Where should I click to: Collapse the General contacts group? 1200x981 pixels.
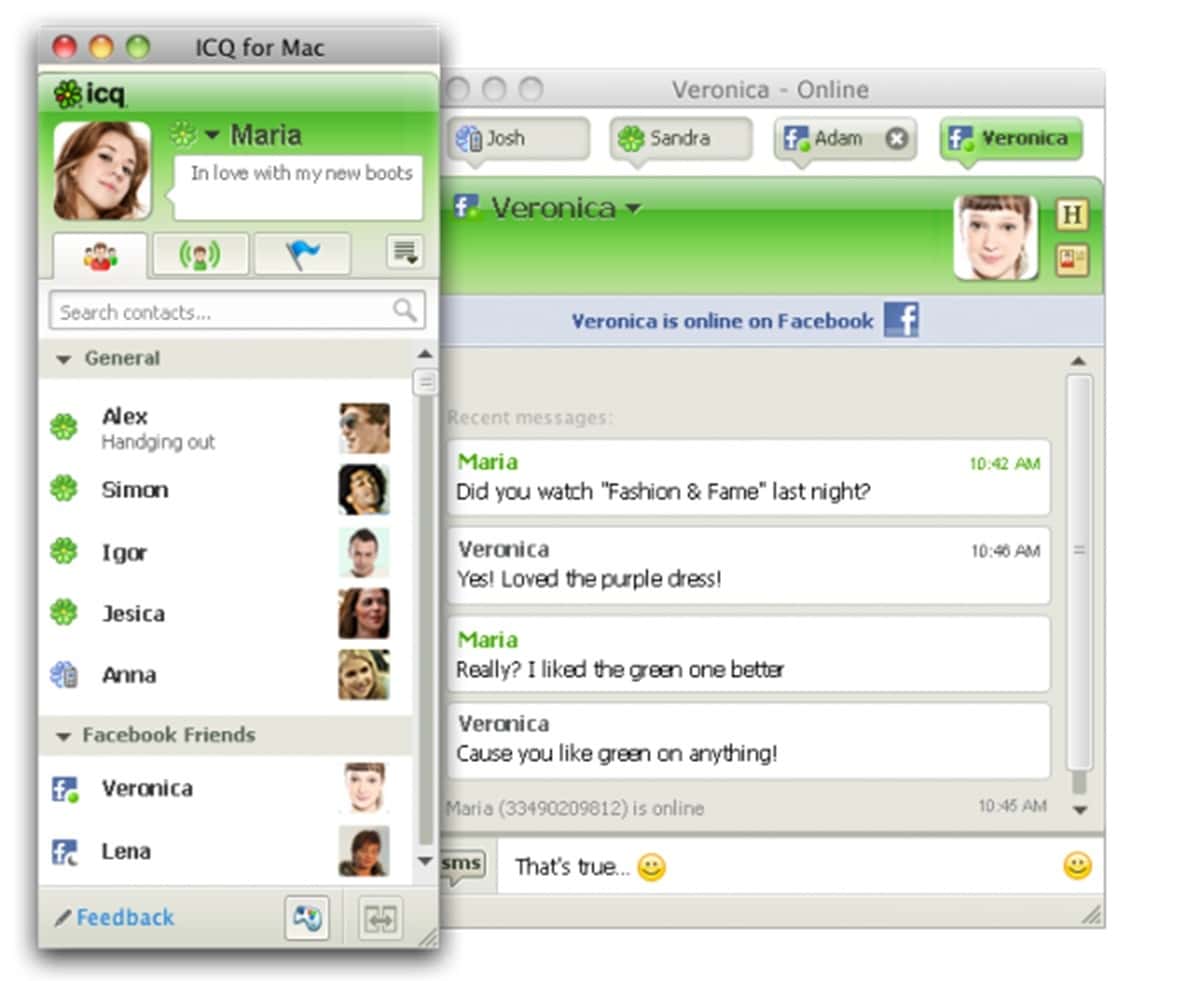click(x=64, y=359)
